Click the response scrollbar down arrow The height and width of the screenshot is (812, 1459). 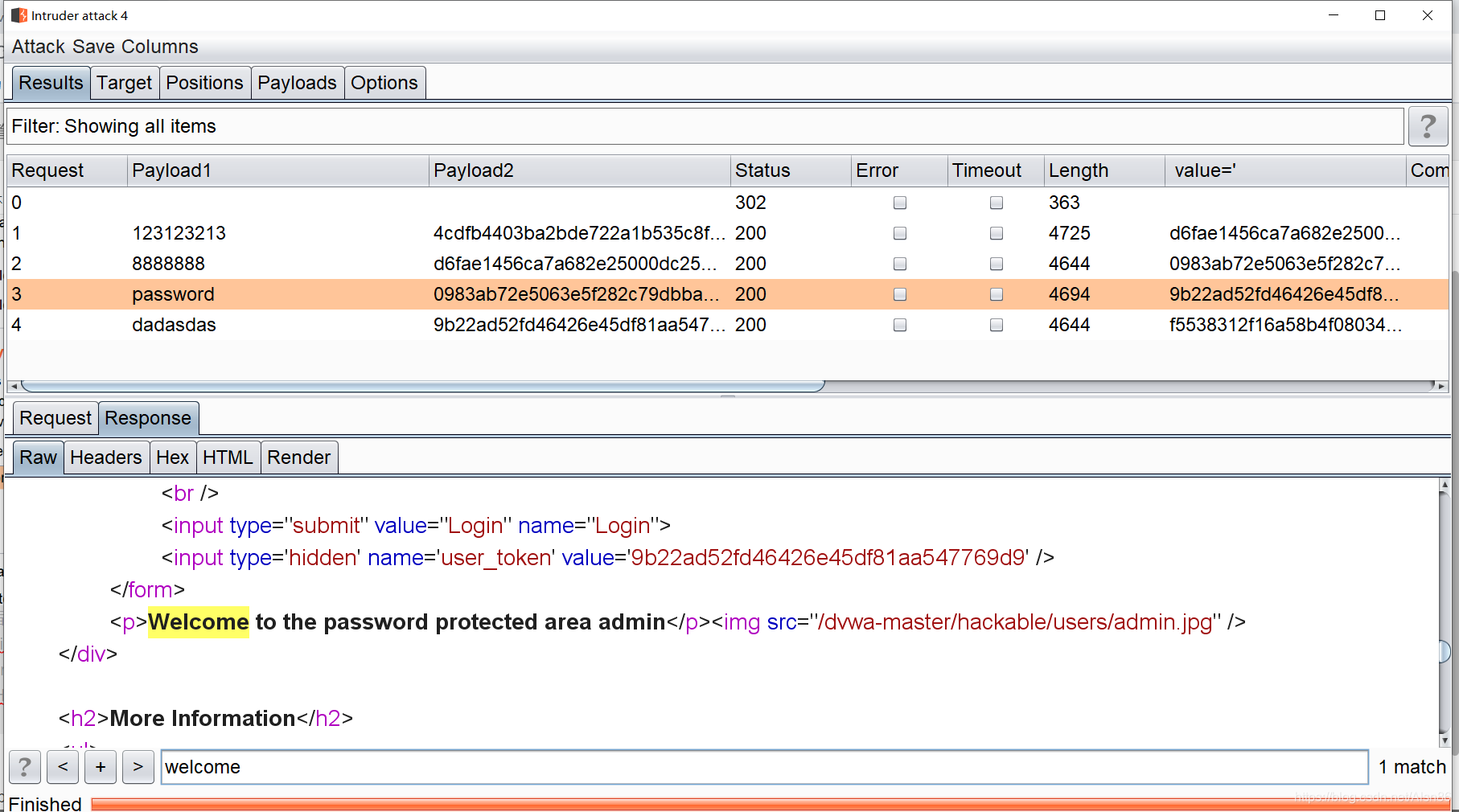[1445, 740]
